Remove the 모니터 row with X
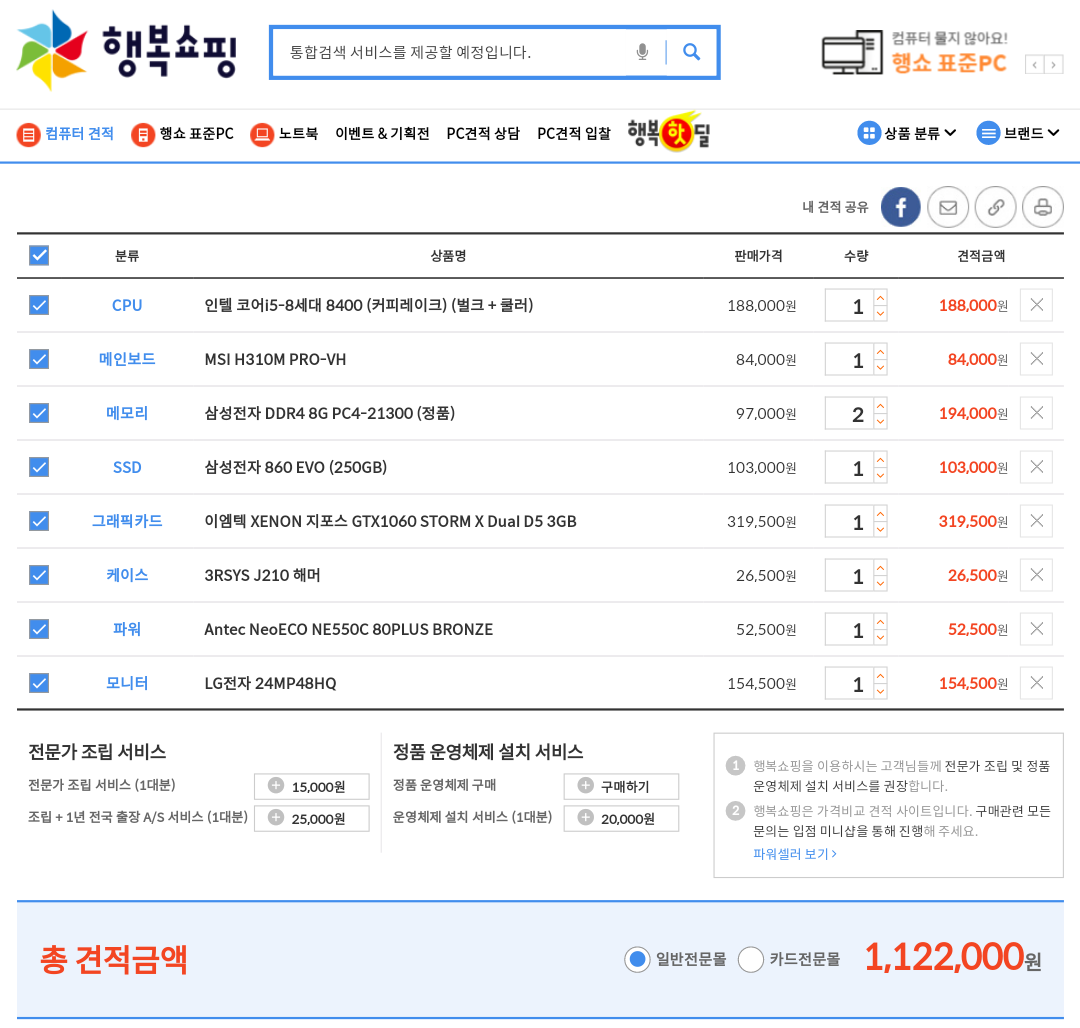1080x1028 pixels. pos(1037,683)
